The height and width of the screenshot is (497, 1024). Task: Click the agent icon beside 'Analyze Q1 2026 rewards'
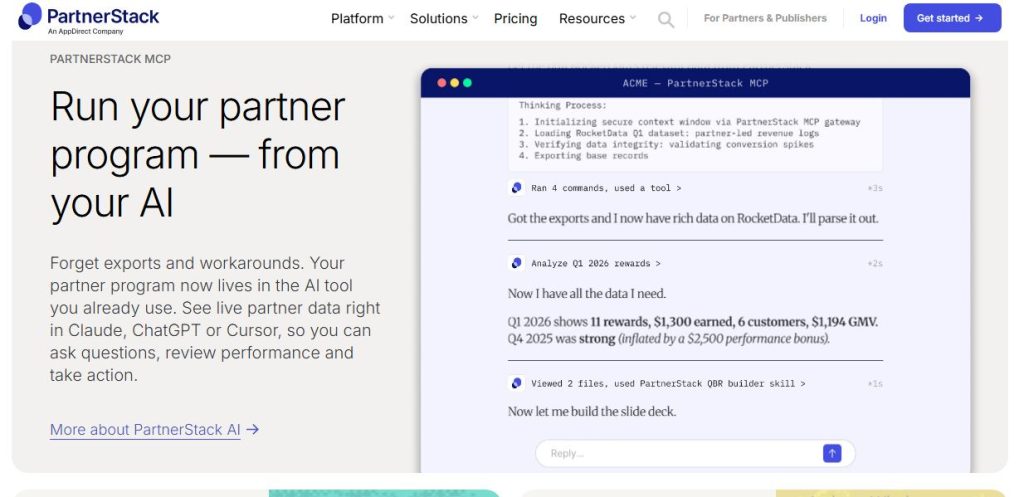click(516, 263)
